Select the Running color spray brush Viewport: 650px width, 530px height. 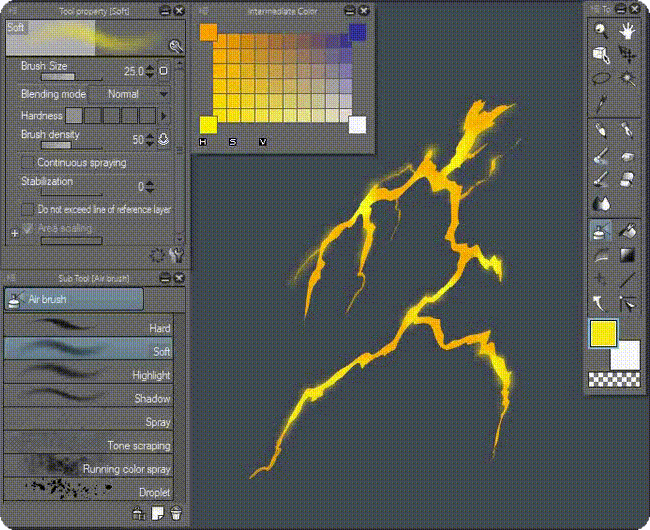(x=88, y=468)
